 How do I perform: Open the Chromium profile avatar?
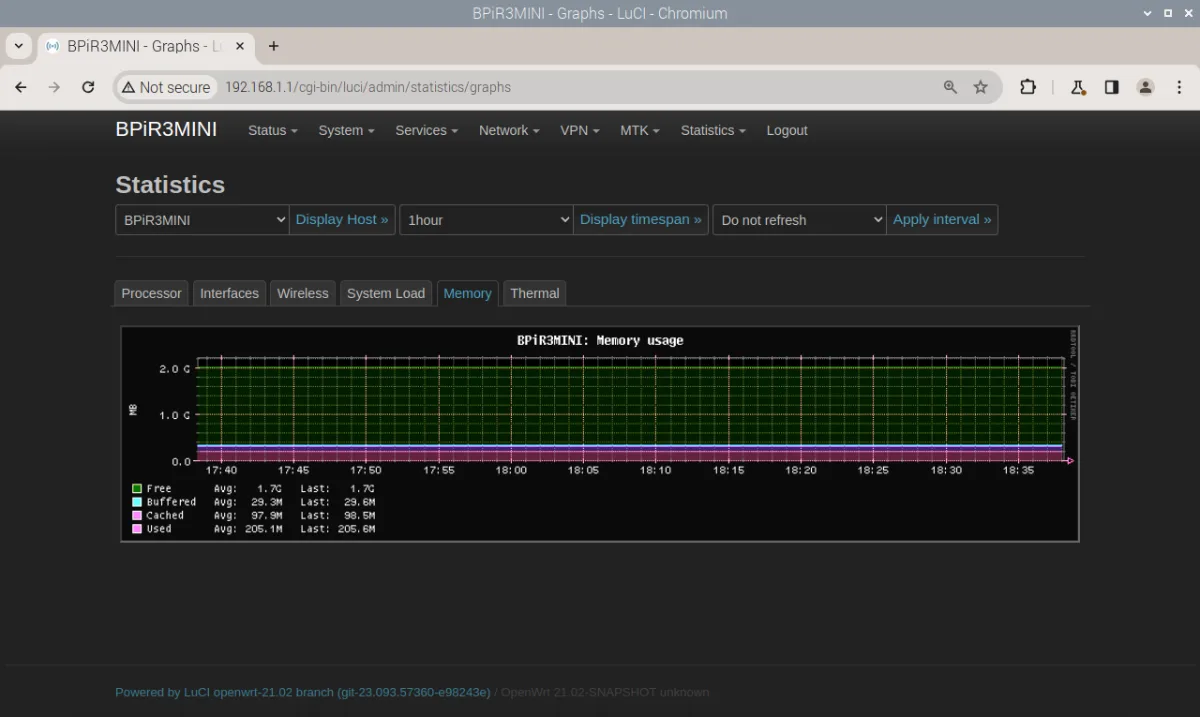pos(1145,87)
